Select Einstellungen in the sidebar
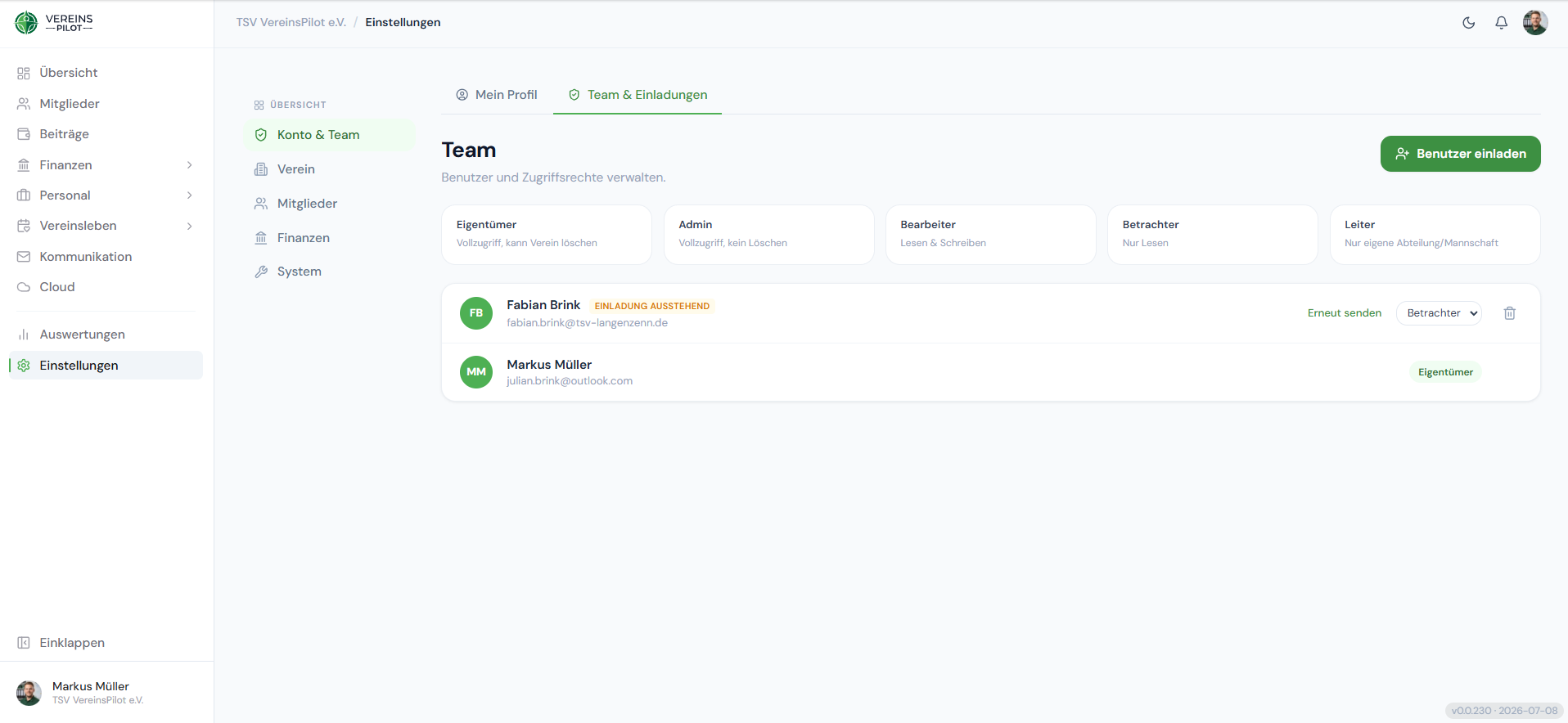 click(x=106, y=366)
